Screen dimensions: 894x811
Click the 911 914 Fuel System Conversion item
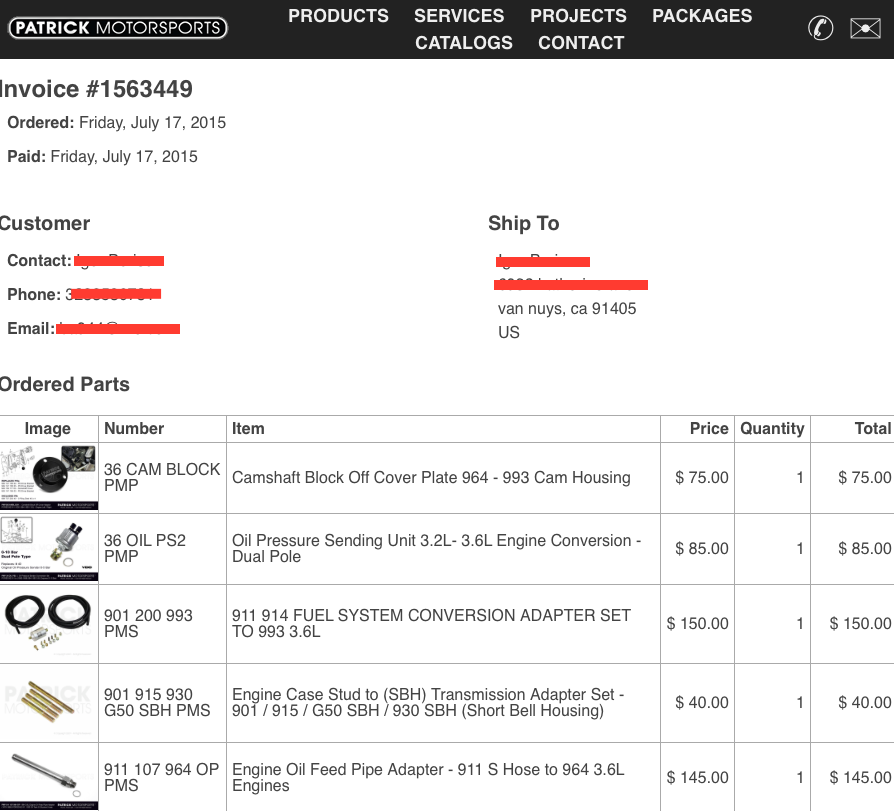pos(431,623)
